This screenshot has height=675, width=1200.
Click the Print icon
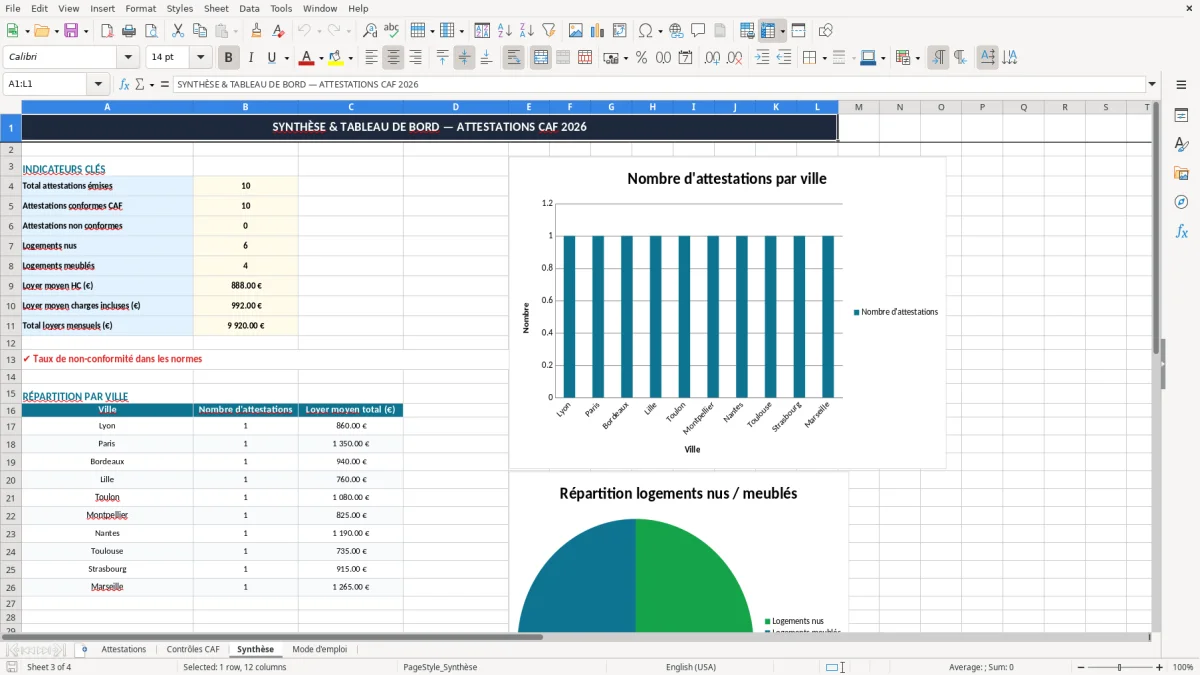point(129,31)
